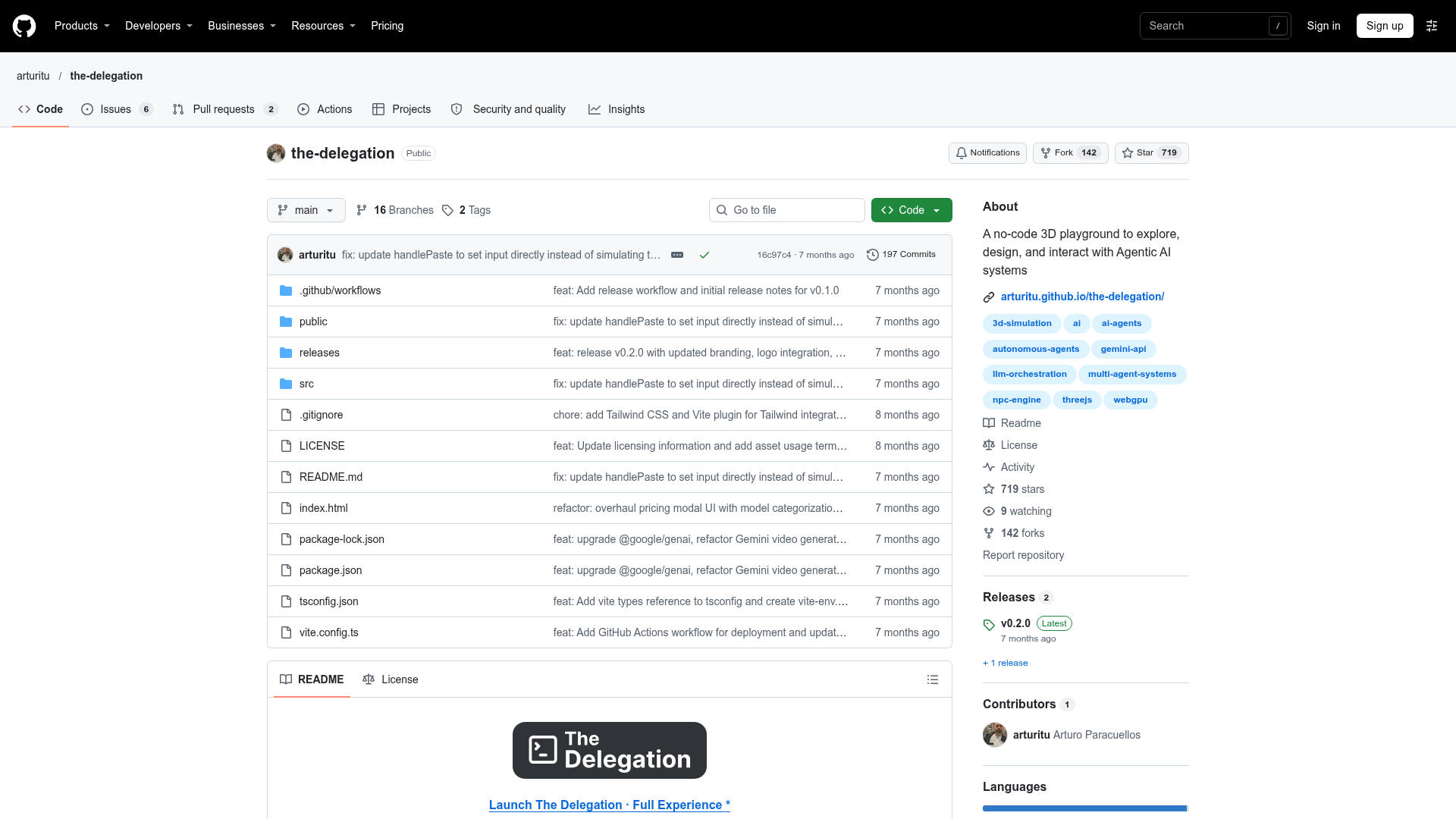Focus the Go to file field

[787, 210]
